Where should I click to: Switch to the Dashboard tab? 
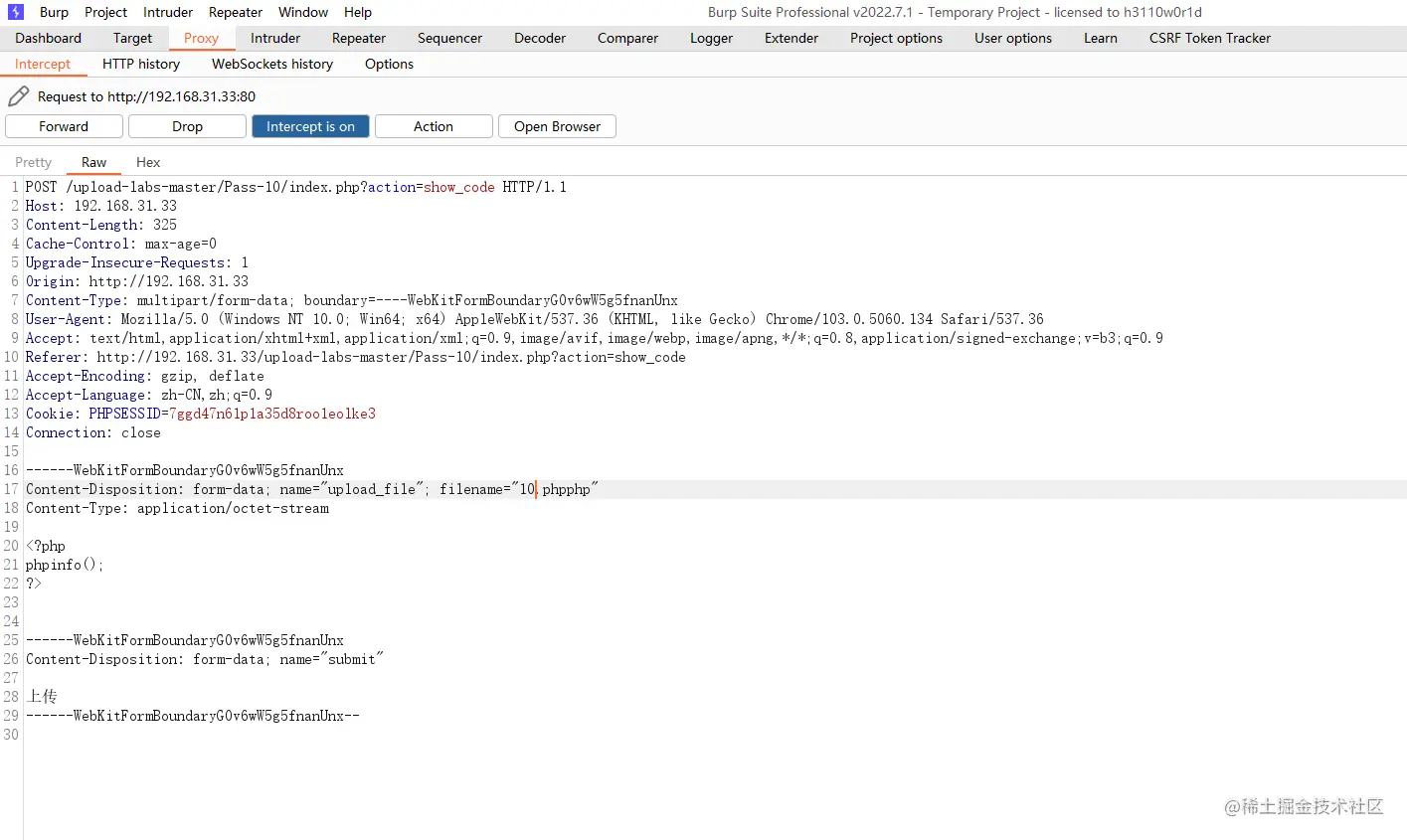coord(49,38)
